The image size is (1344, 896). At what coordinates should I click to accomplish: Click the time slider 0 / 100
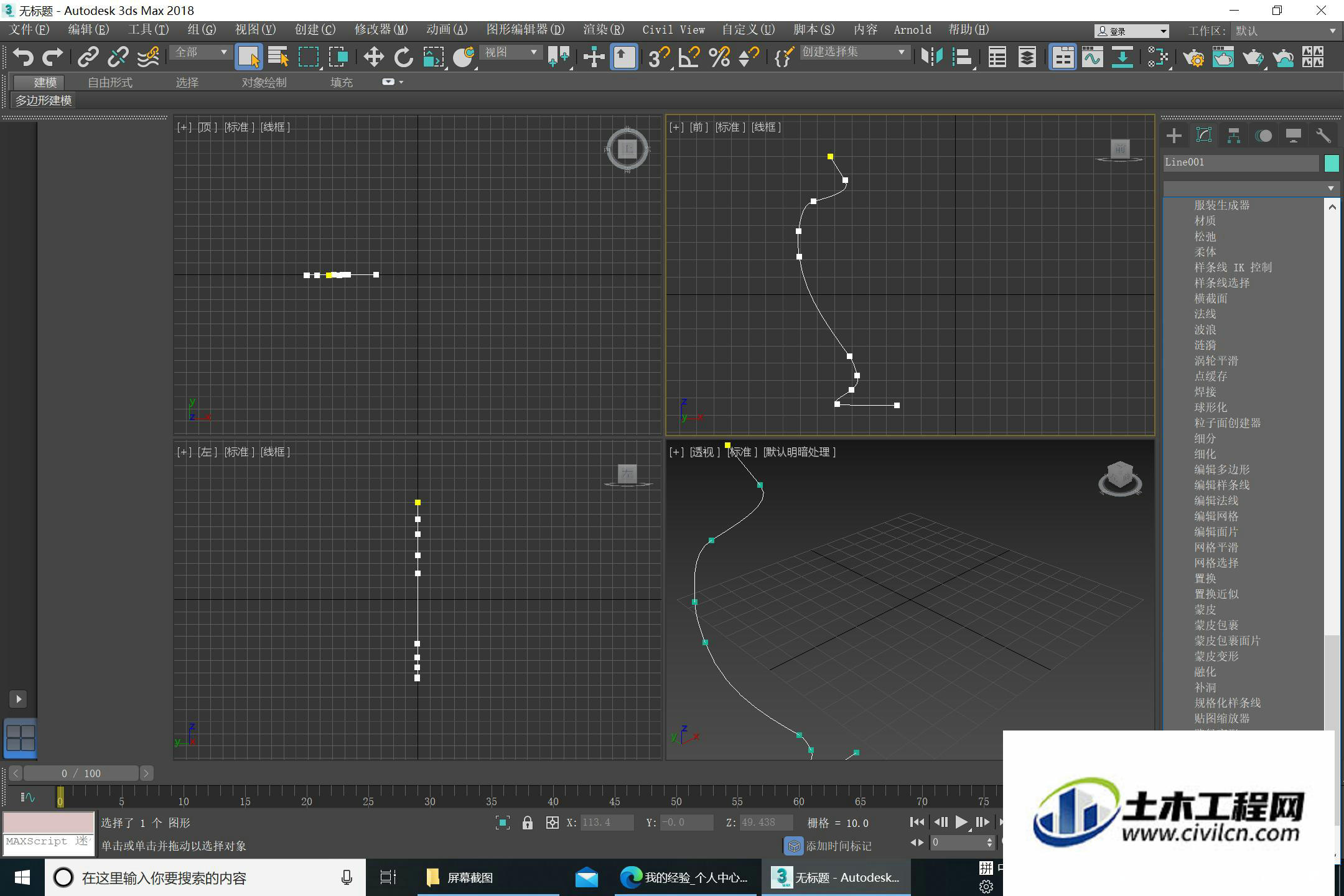point(81,773)
